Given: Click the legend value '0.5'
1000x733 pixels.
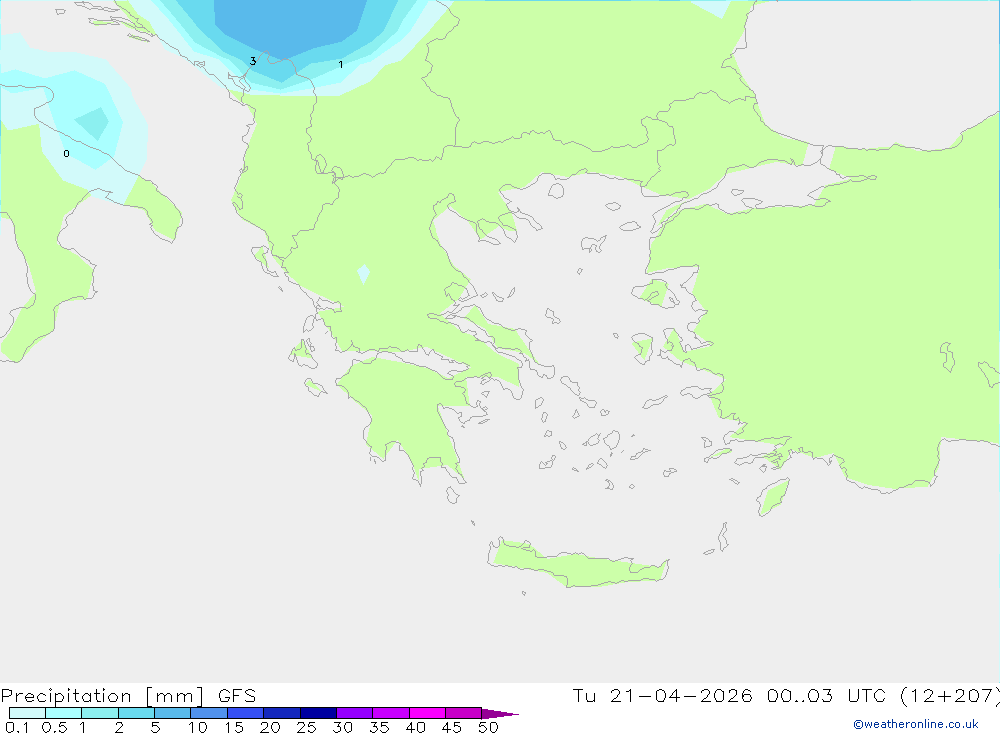Looking at the screenshot, I should click(54, 727).
